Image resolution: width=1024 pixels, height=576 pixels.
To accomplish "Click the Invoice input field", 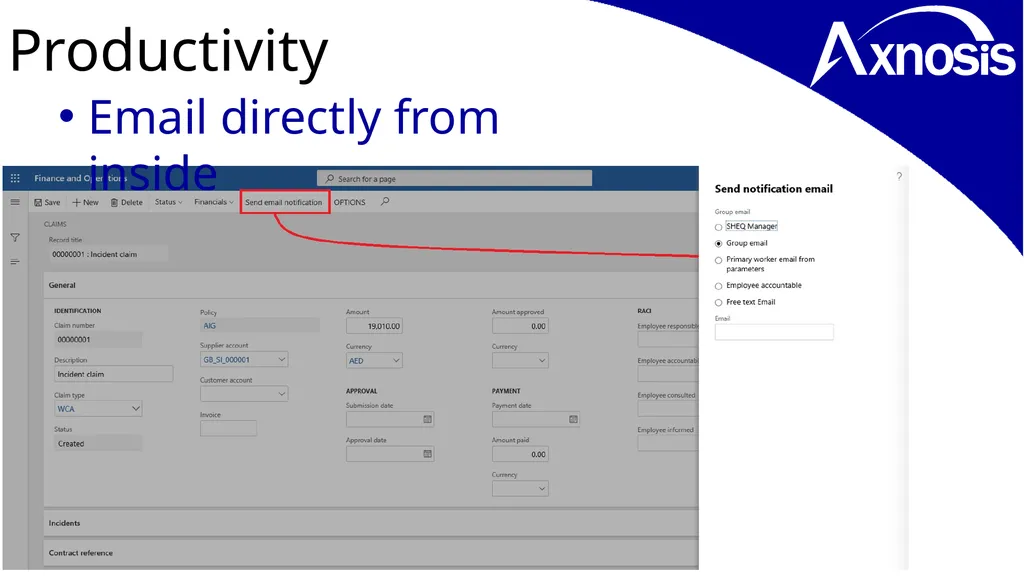I will [228, 428].
